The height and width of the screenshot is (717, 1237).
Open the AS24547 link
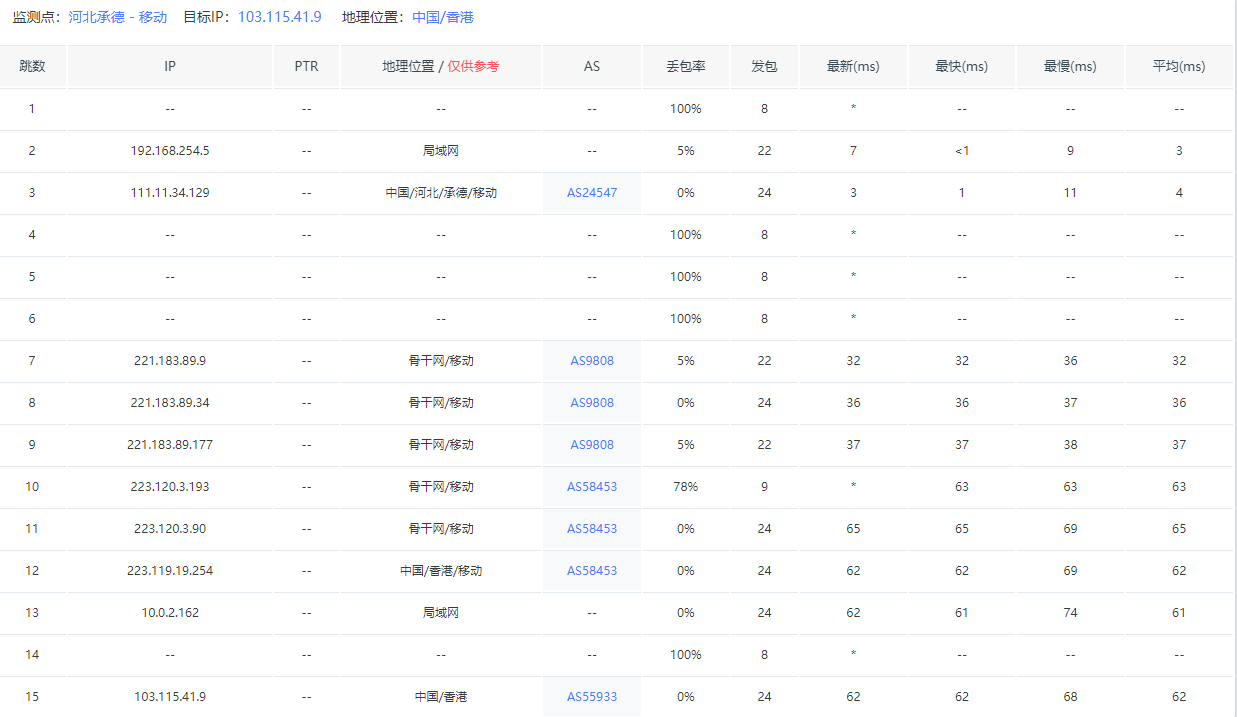(592, 193)
